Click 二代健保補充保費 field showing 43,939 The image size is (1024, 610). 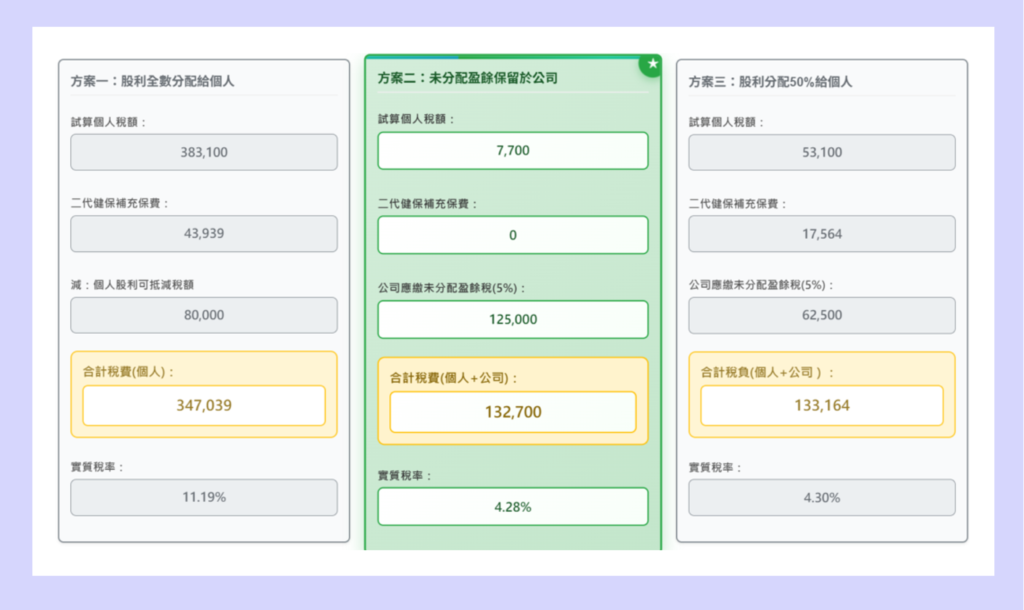pos(204,234)
